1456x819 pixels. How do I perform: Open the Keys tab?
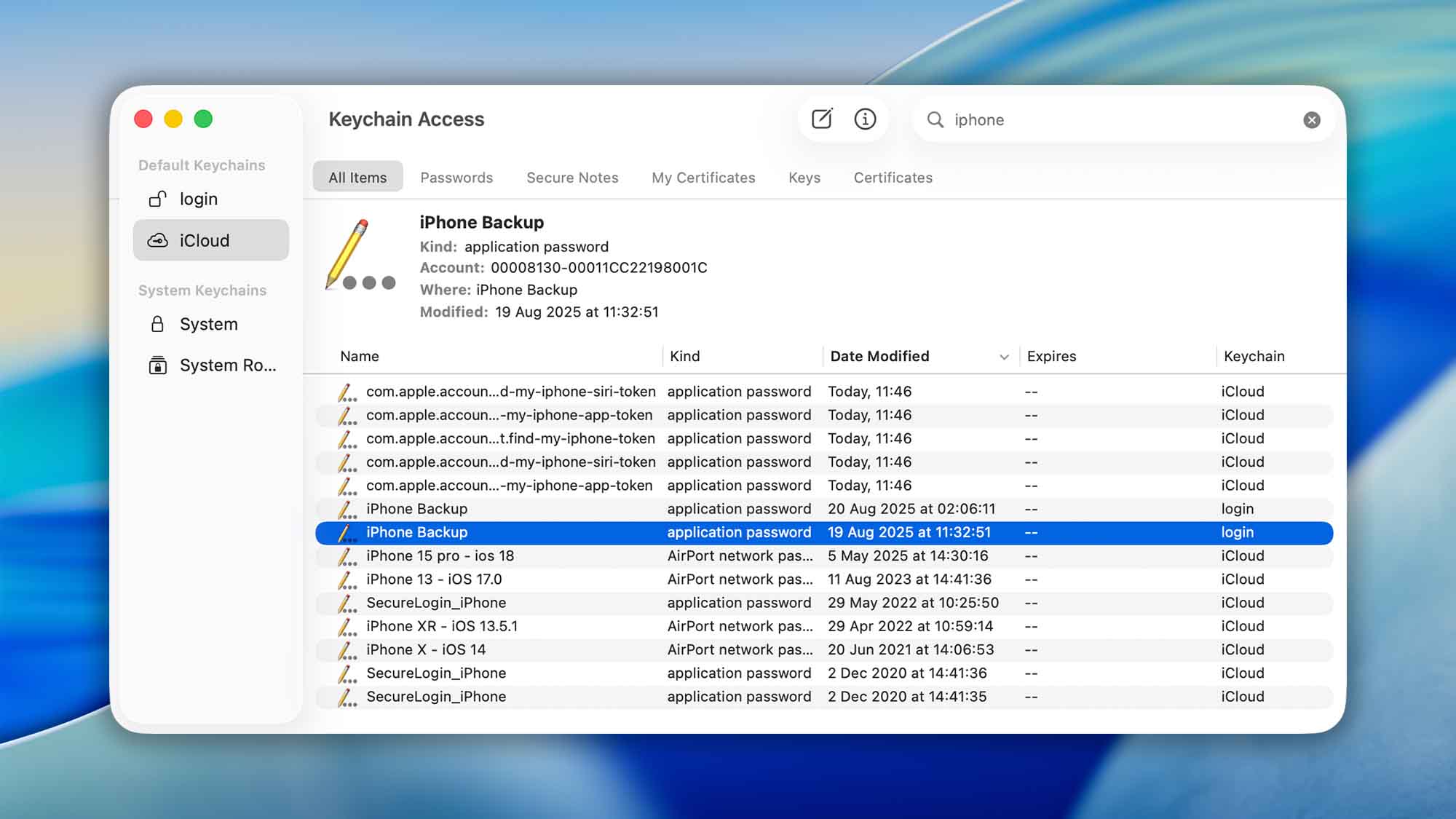pos(804,177)
